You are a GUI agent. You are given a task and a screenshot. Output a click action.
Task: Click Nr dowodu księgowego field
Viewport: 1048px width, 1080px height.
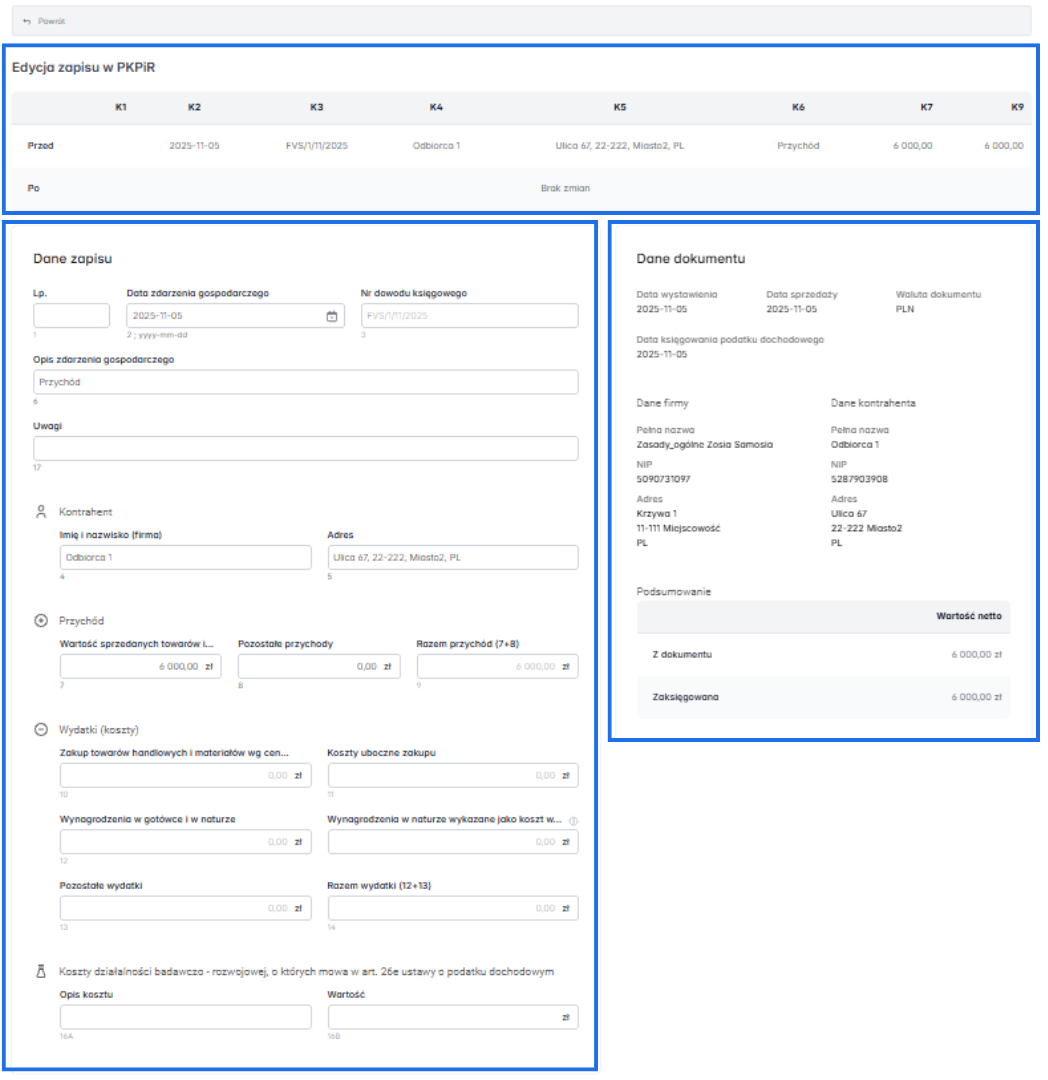tap(470, 315)
